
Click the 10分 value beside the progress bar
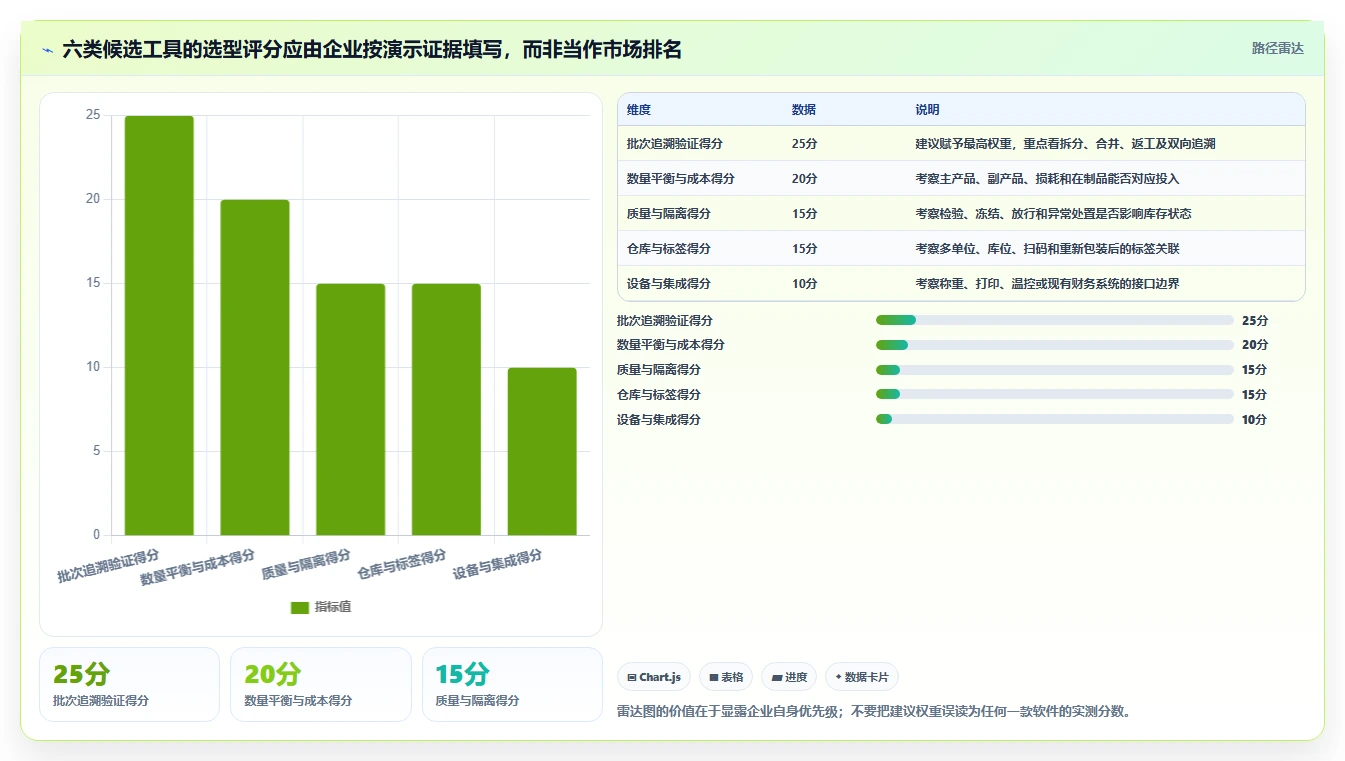(x=1254, y=420)
